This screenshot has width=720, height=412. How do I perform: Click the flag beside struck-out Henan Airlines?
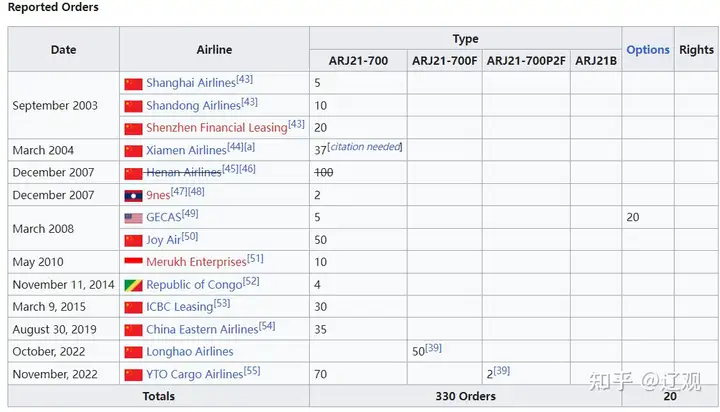point(133,174)
